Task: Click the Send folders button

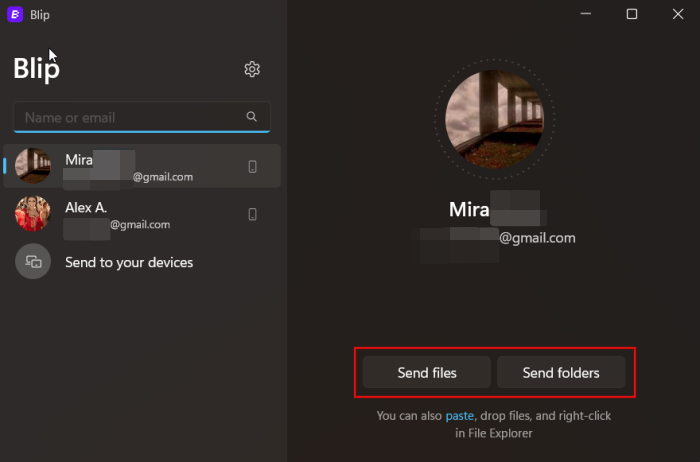Action: pos(561,372)
